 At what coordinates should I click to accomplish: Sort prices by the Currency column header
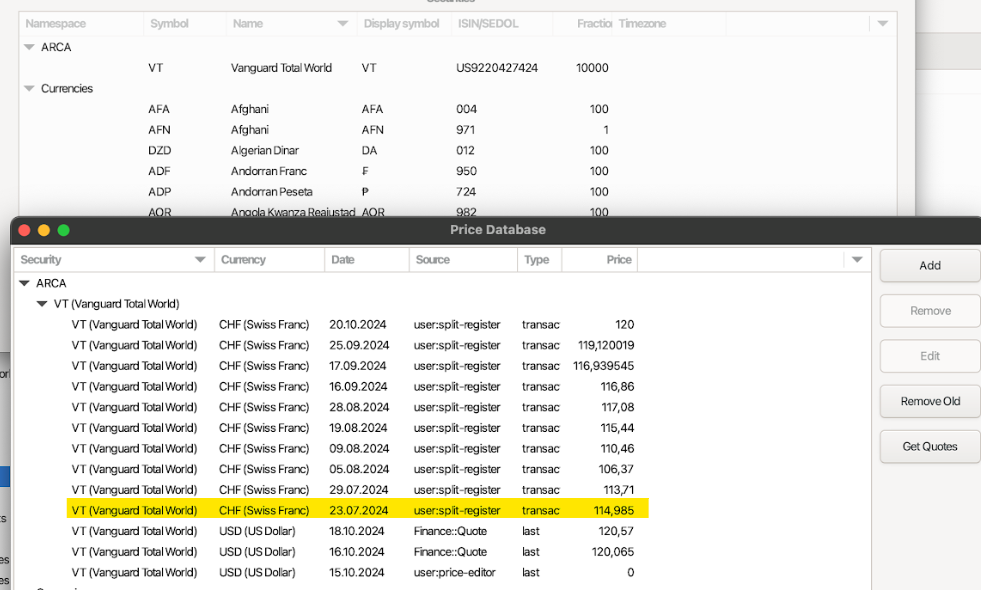click(x=269, y=260)
